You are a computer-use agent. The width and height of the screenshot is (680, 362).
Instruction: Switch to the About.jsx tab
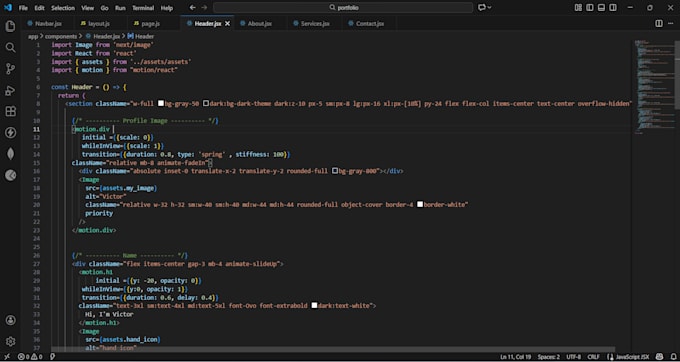coord(260,23)
